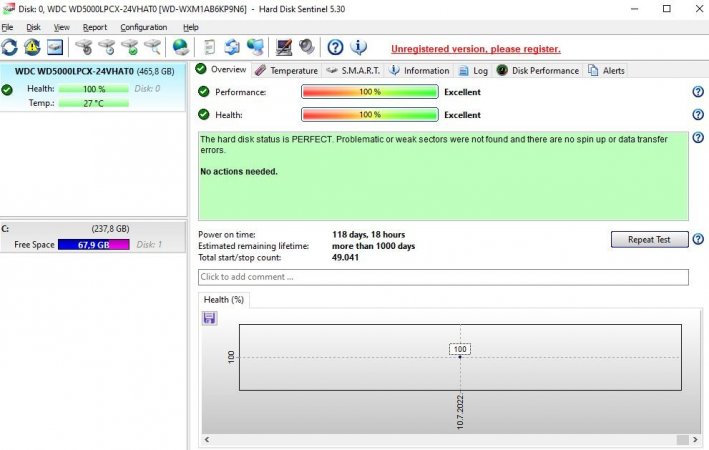Click the globe and monitor toolbar icon
The image size is (709, 450).
[x=255, y=47]
